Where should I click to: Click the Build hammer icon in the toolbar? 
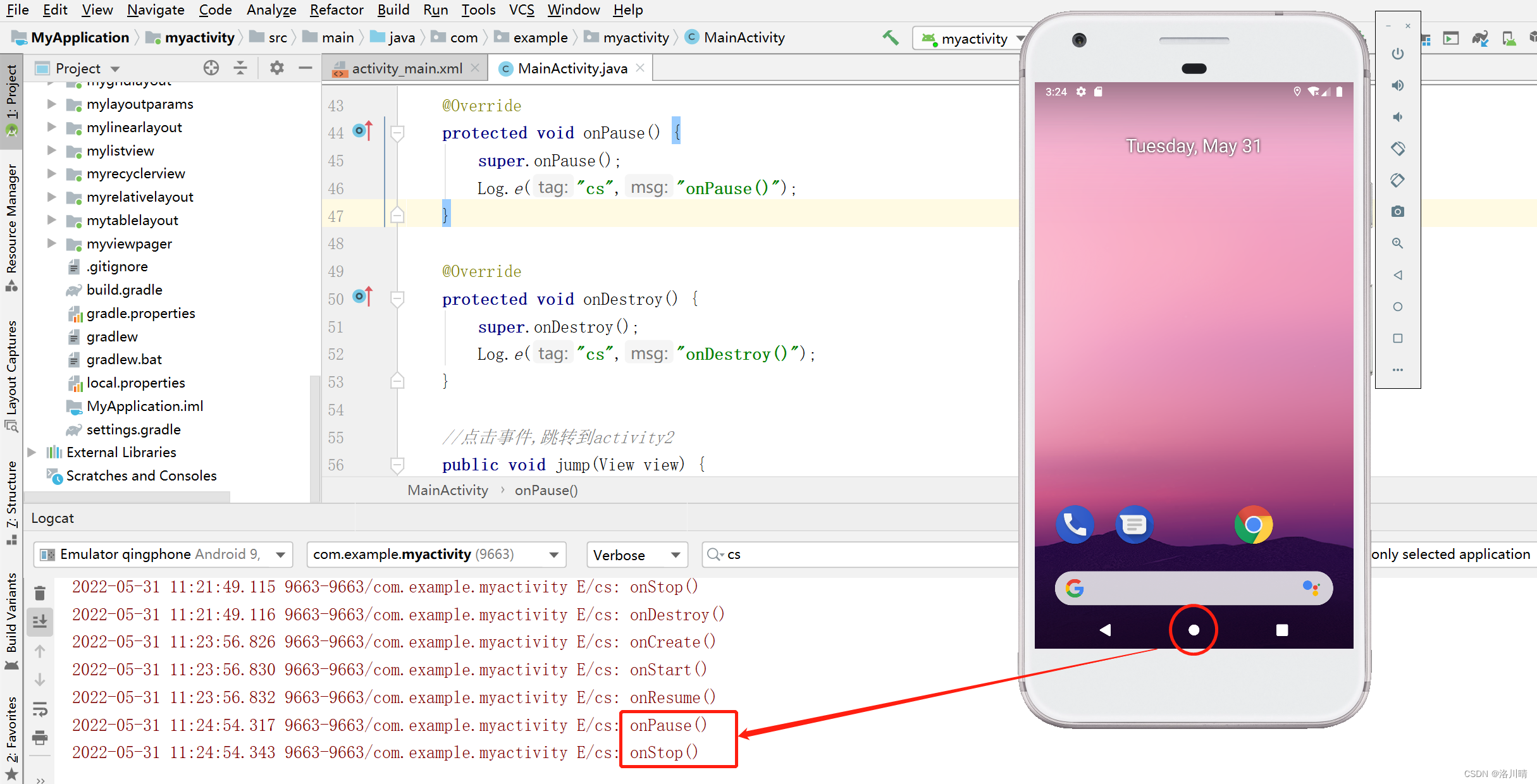tap(891, 37)
